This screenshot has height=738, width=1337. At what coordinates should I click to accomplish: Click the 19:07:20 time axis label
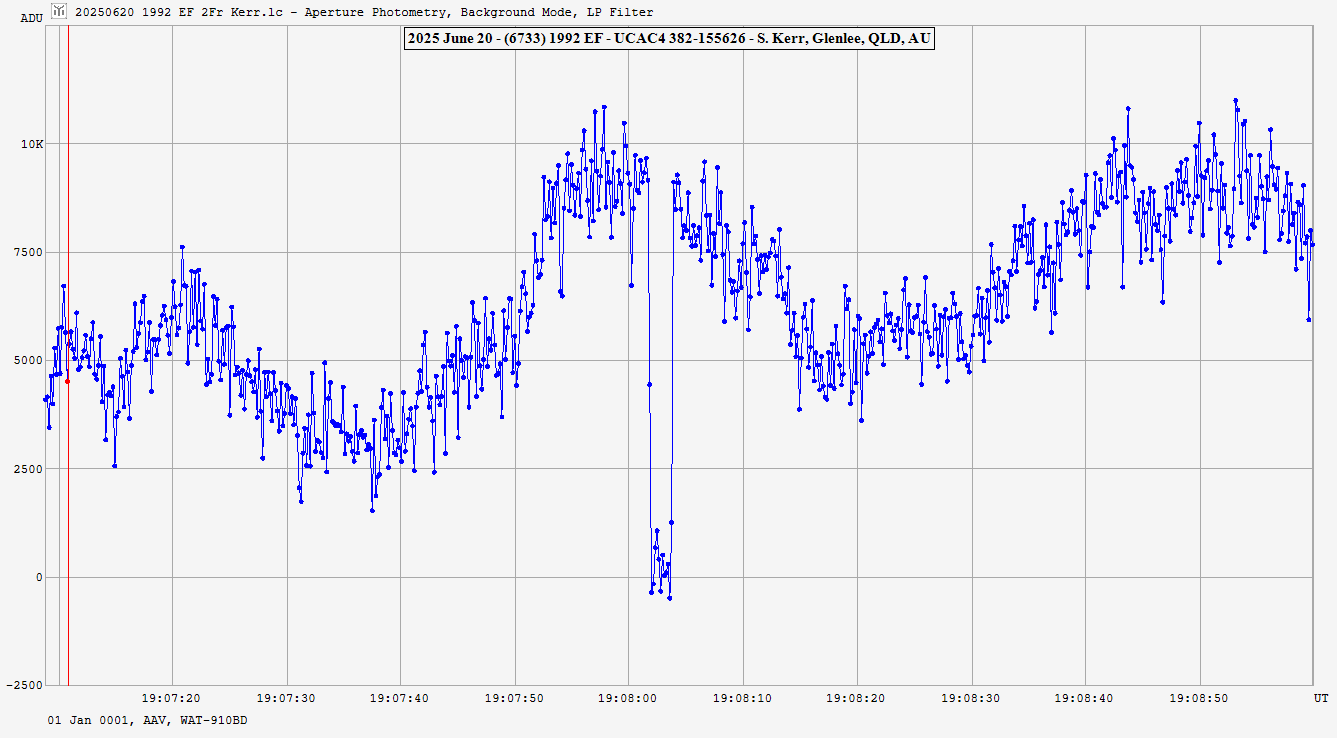171,698
